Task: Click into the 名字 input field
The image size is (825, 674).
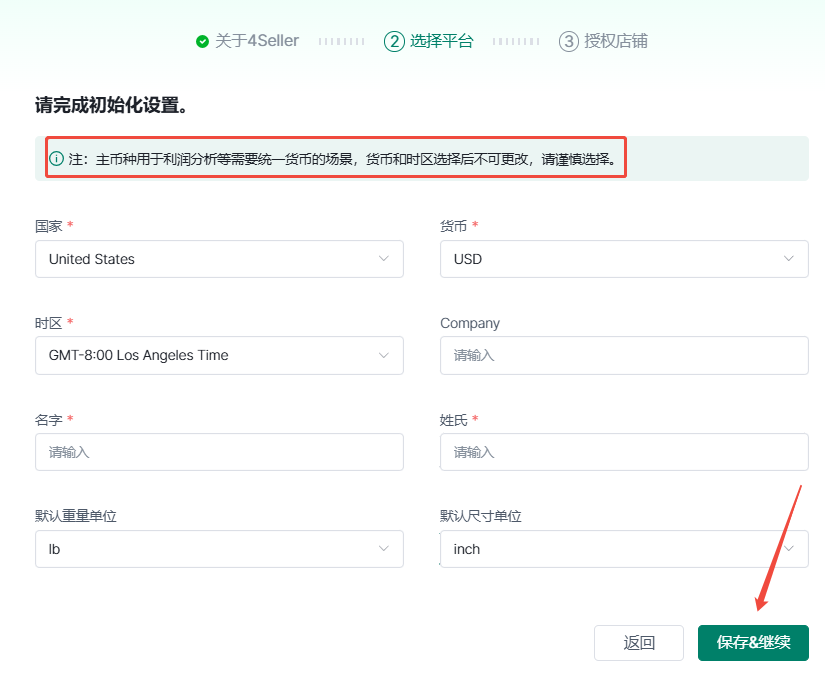Action: click(218, 452)
